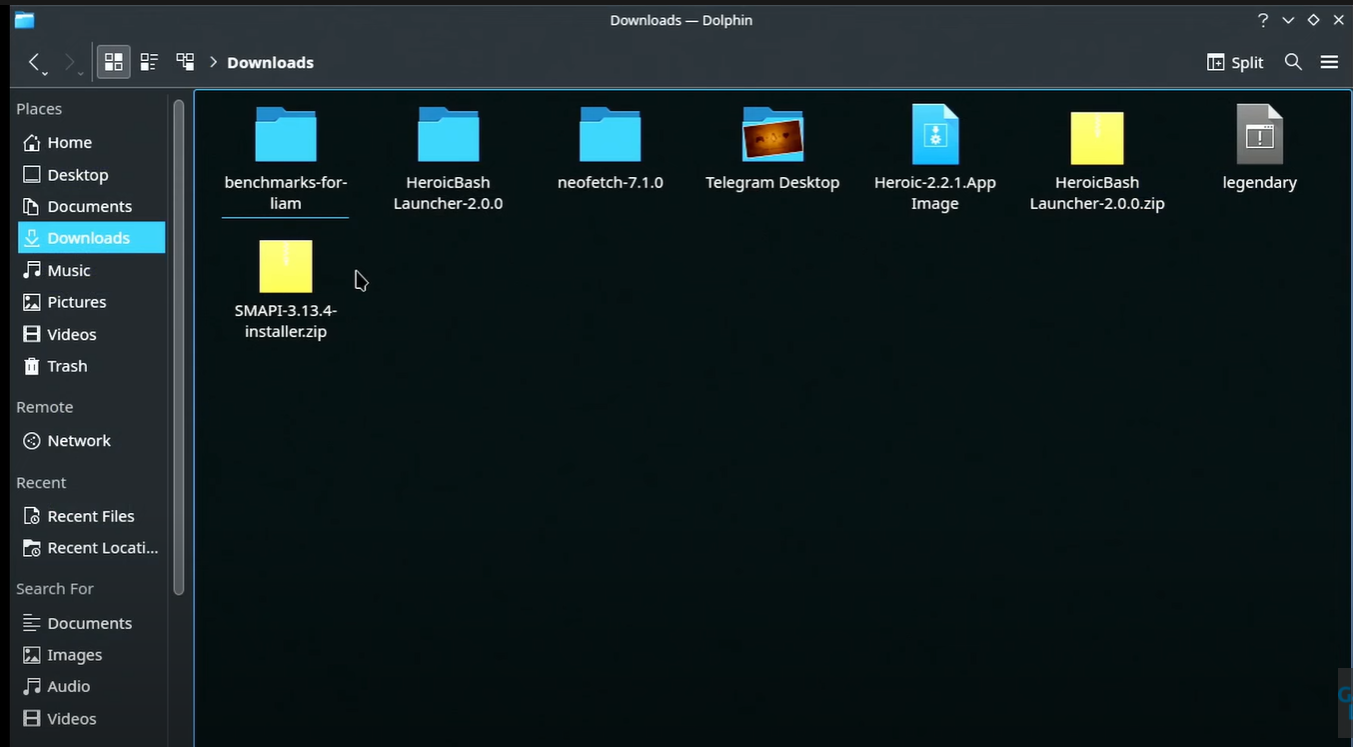Open Documents under Places
This screenshot has height=747, width=1353.
(91, 206)
